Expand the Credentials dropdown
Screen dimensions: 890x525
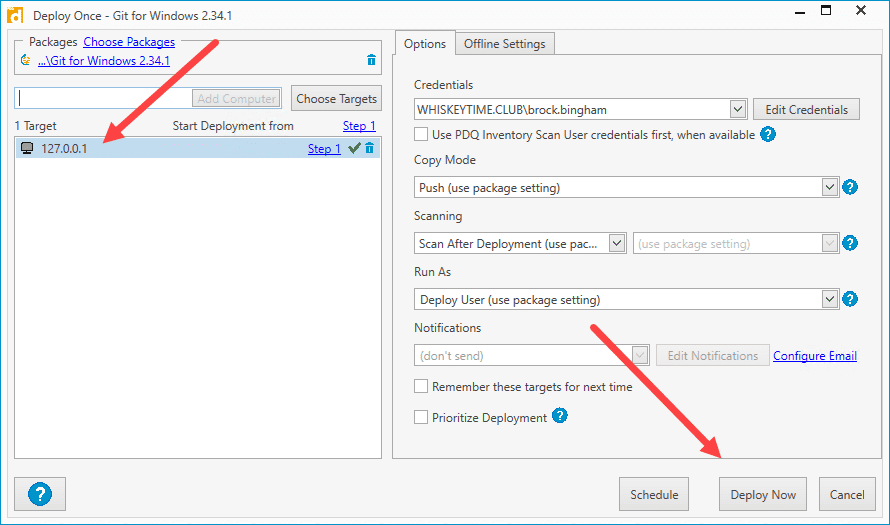[x=737, y=109]
